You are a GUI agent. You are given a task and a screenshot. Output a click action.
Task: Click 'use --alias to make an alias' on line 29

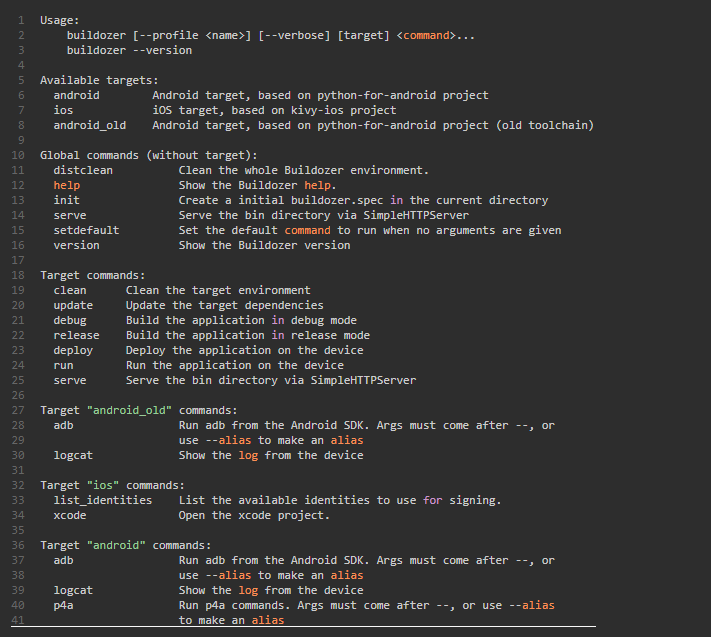[x=271, y=440]
